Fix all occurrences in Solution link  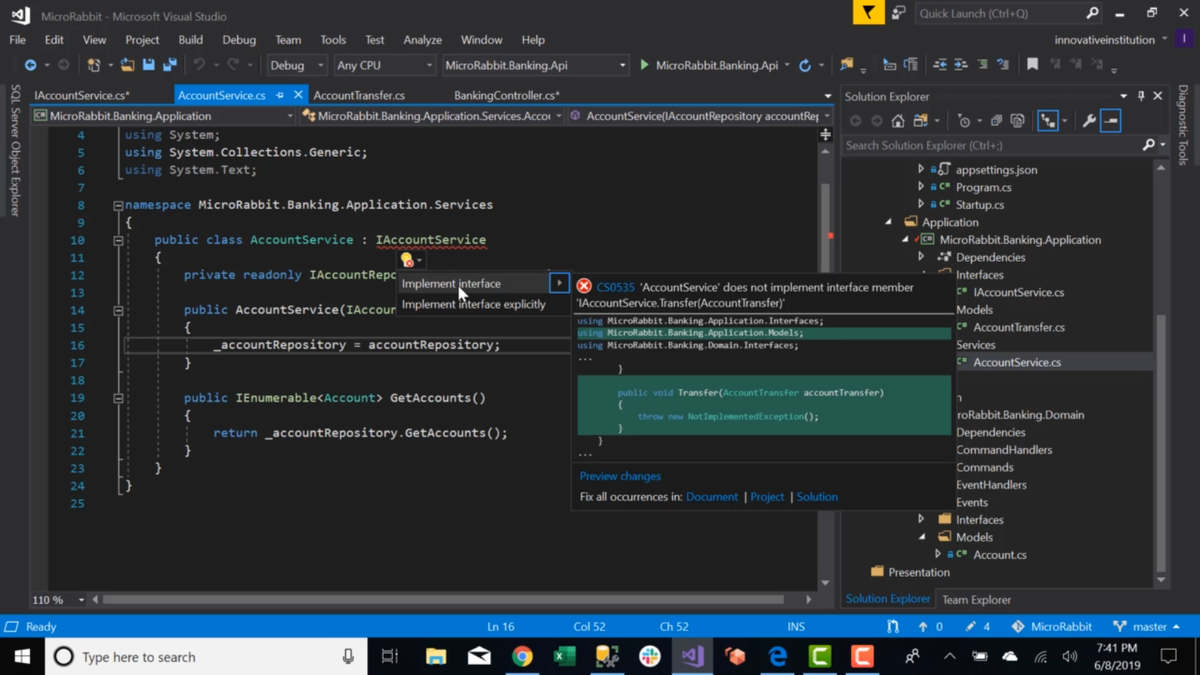click(x=817, y=496)
